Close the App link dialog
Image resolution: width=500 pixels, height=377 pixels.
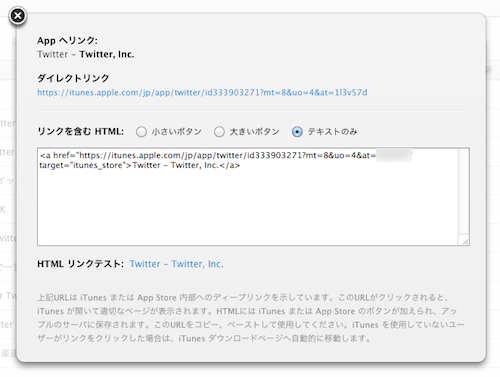point(17,16)
